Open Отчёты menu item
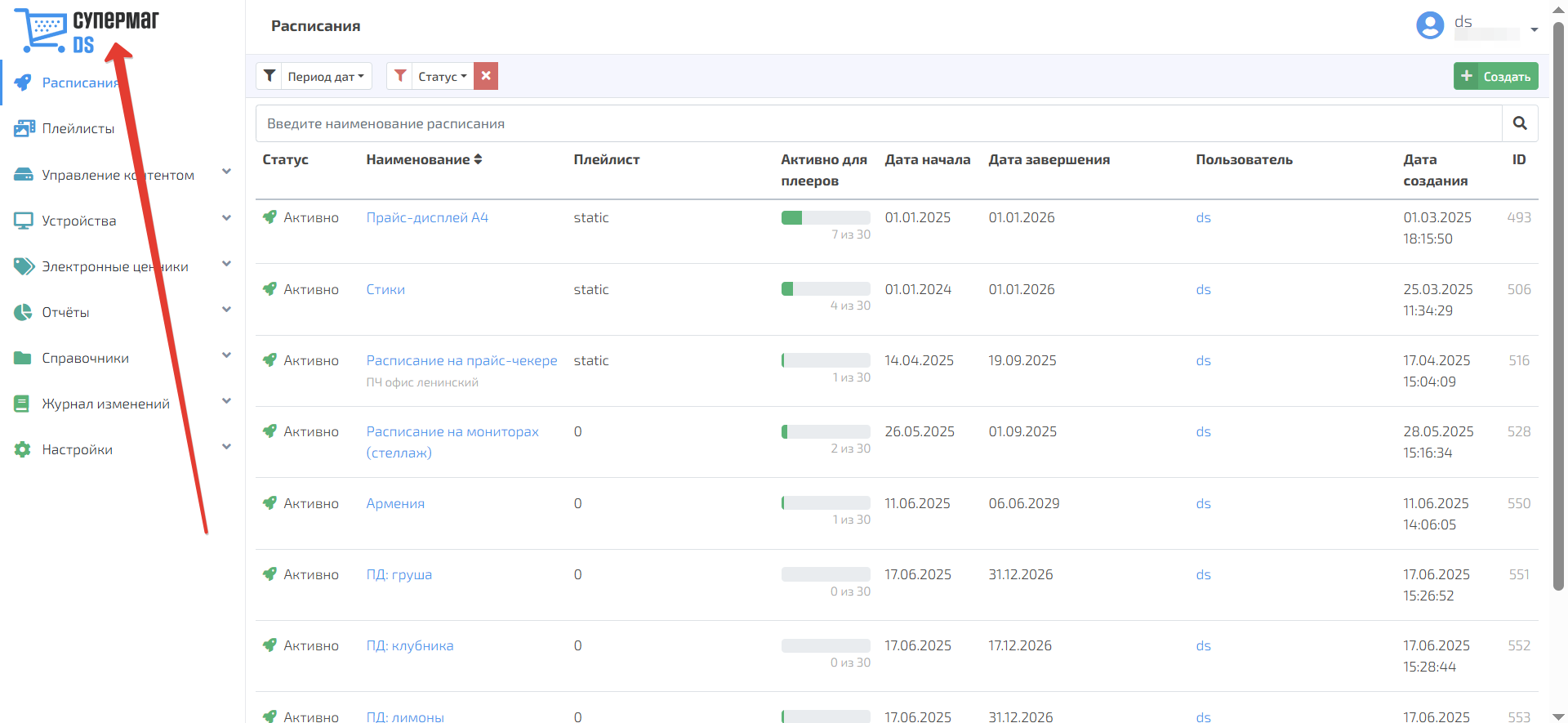The image size is (1568, 723). pyautogui.click(x=65, y=312)
